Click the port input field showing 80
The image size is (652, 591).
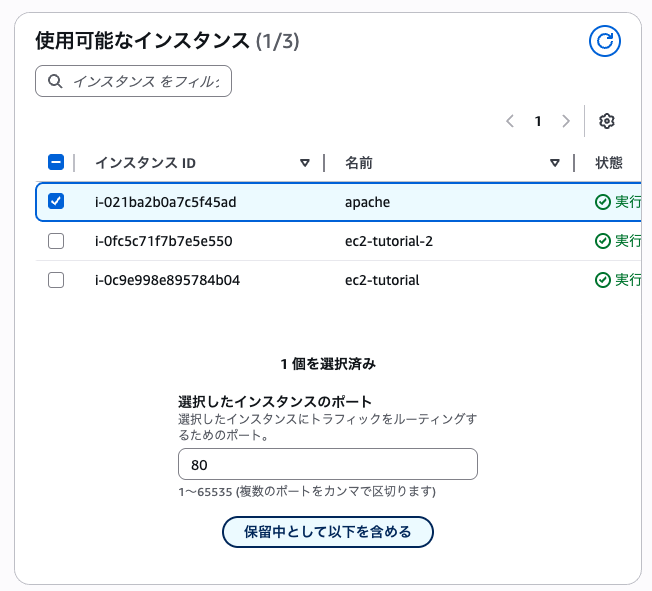(328, 464)
